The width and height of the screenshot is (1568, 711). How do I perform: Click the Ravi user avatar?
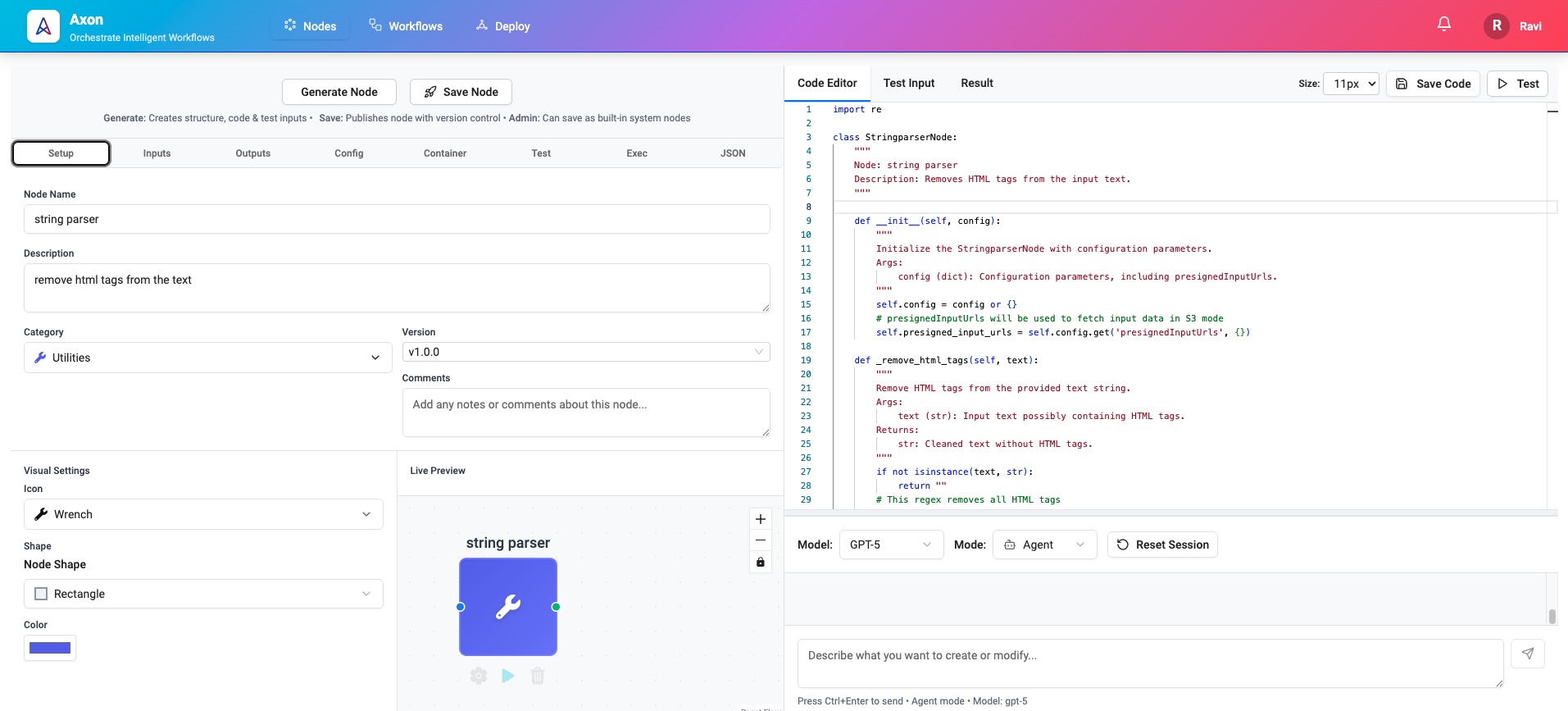pyautogui.click(x=1497, y=26)
